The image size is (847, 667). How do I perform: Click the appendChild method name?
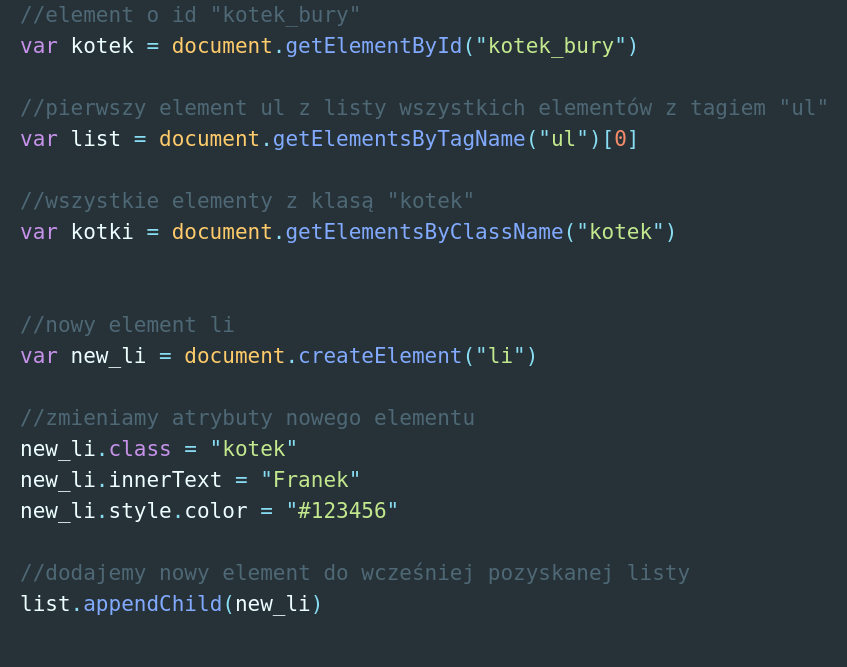(152, 604)
